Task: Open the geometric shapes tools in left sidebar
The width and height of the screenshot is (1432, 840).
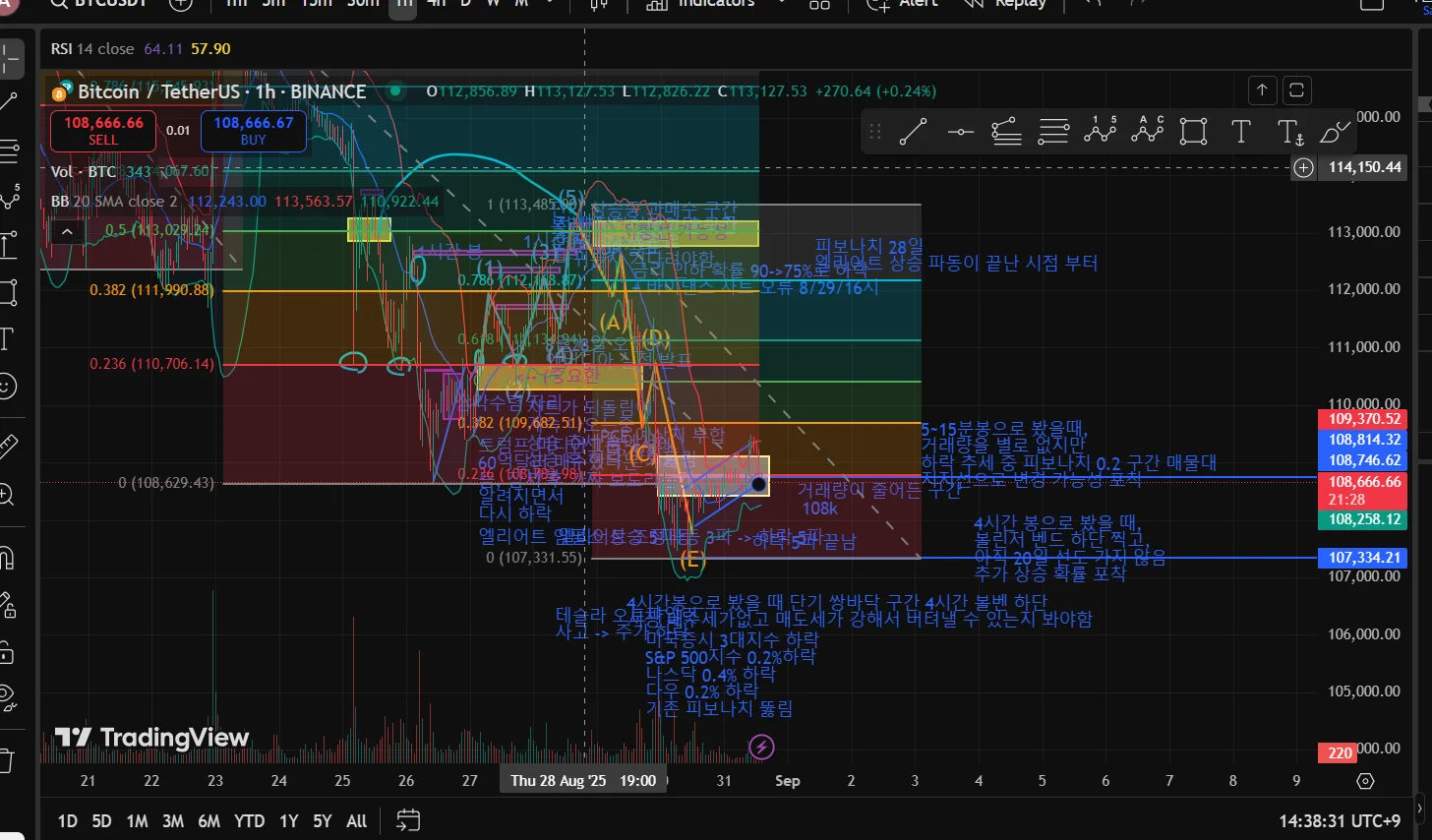Action: point(9,292)
